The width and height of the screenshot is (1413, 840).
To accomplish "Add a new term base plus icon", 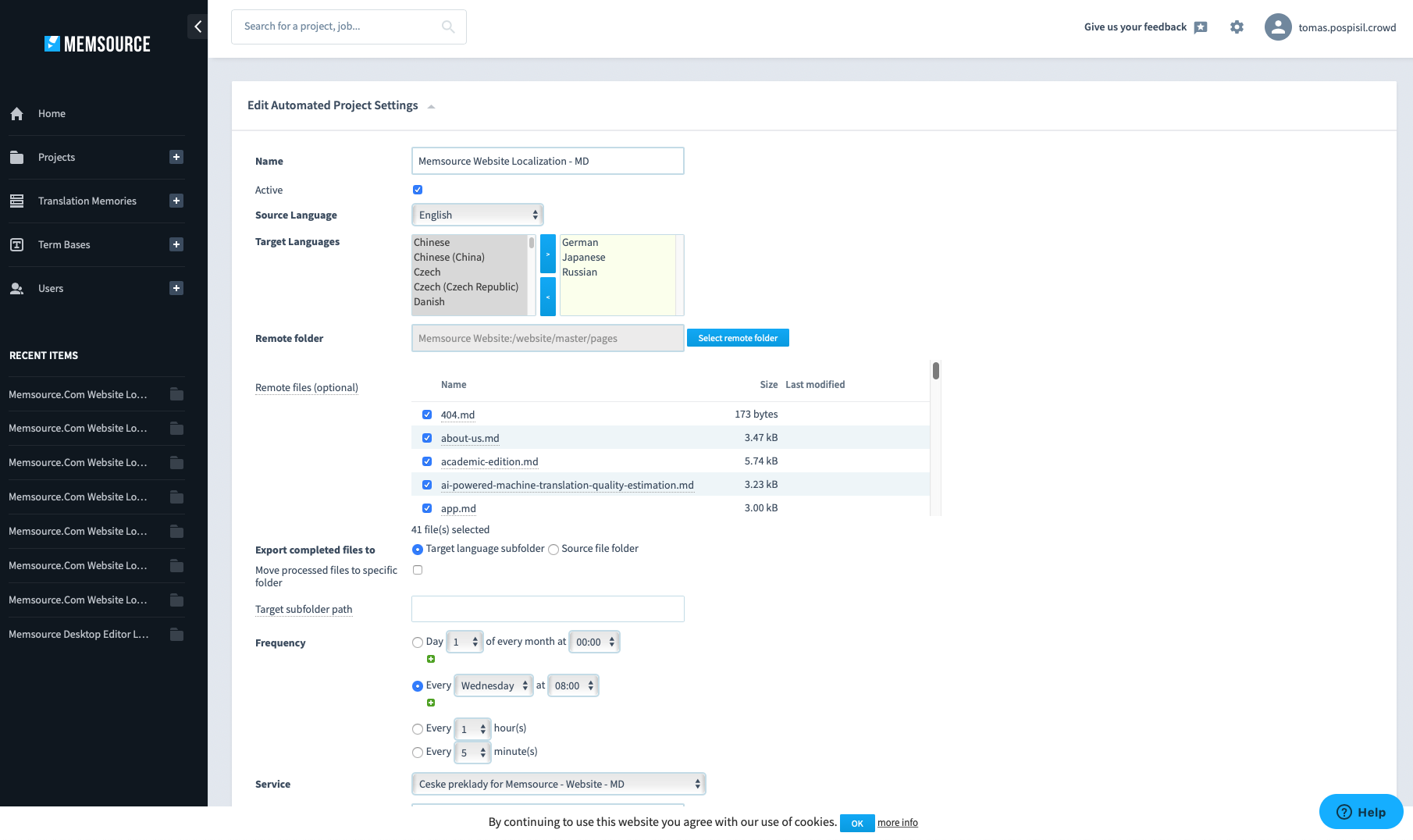I will pos(176,244).
